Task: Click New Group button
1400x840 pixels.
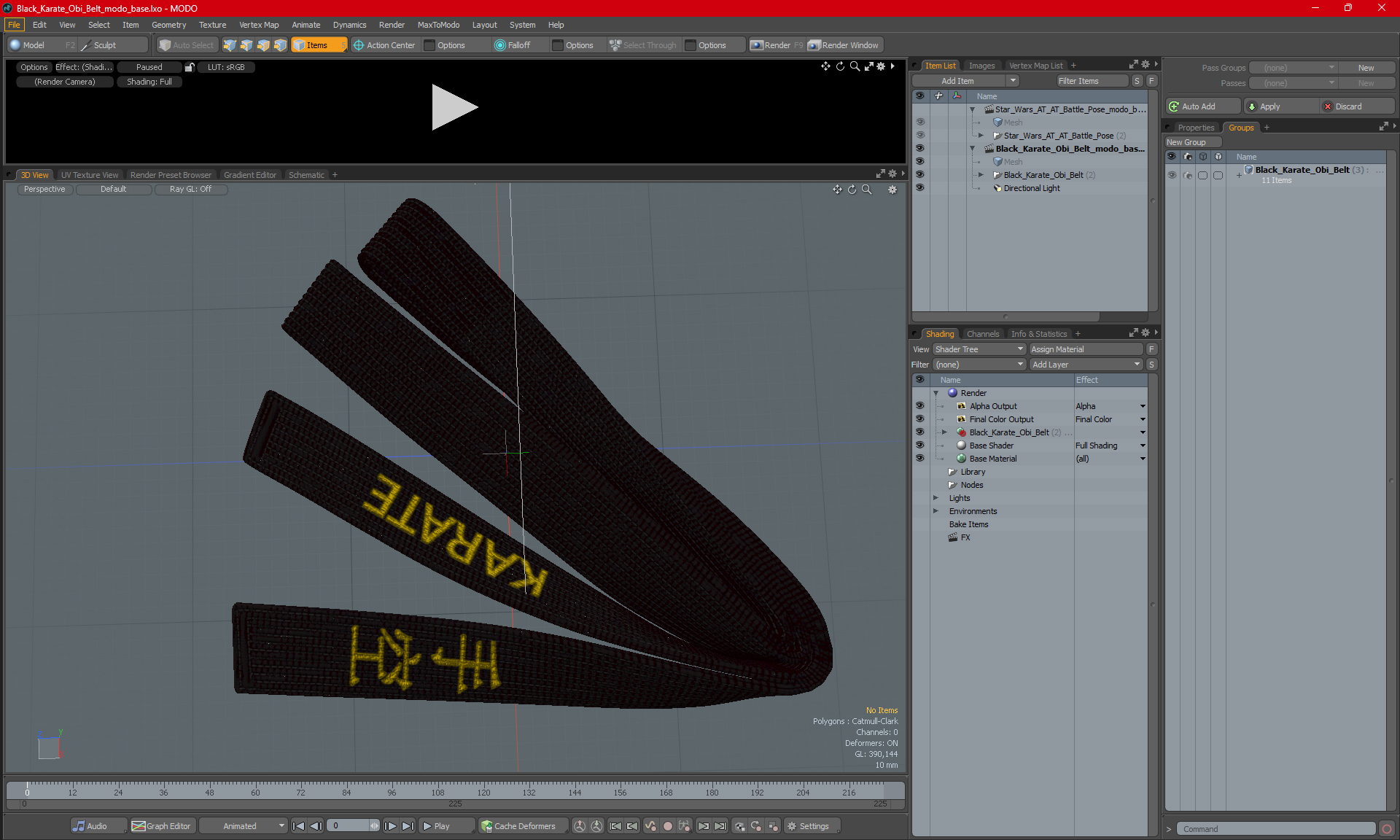Action: pos(1193,142)
